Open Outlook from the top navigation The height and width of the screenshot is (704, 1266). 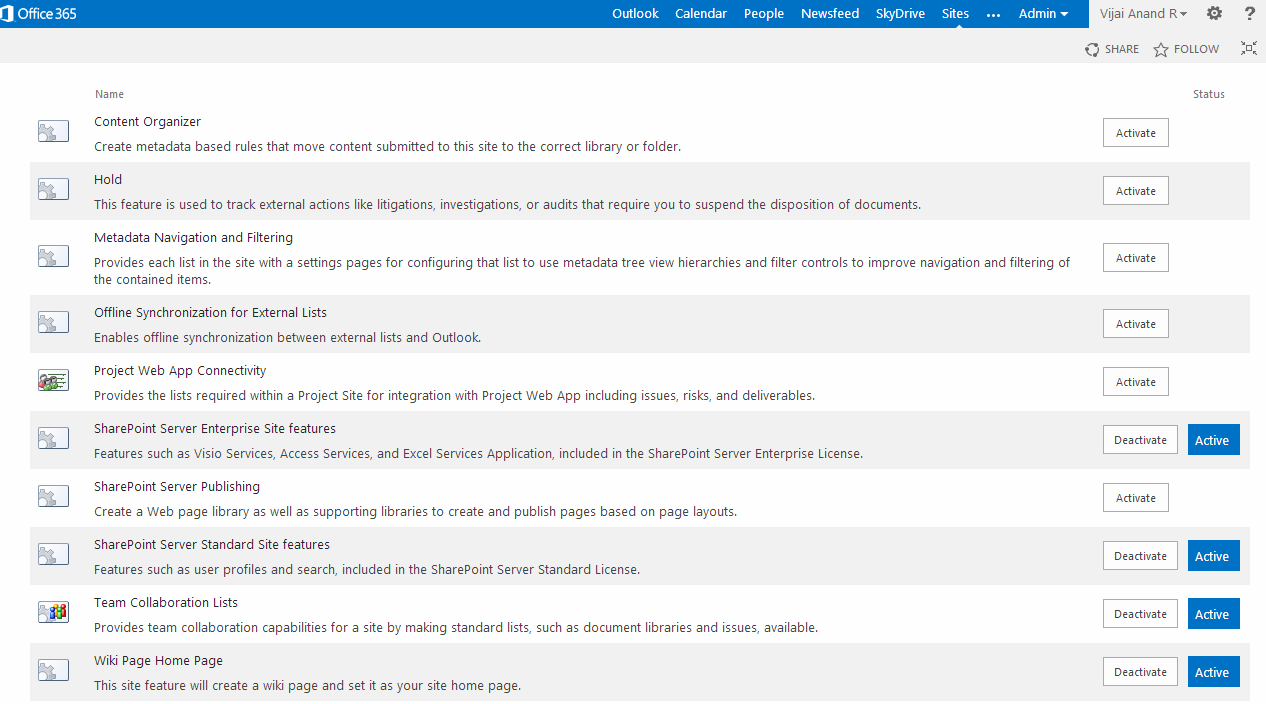635,14
